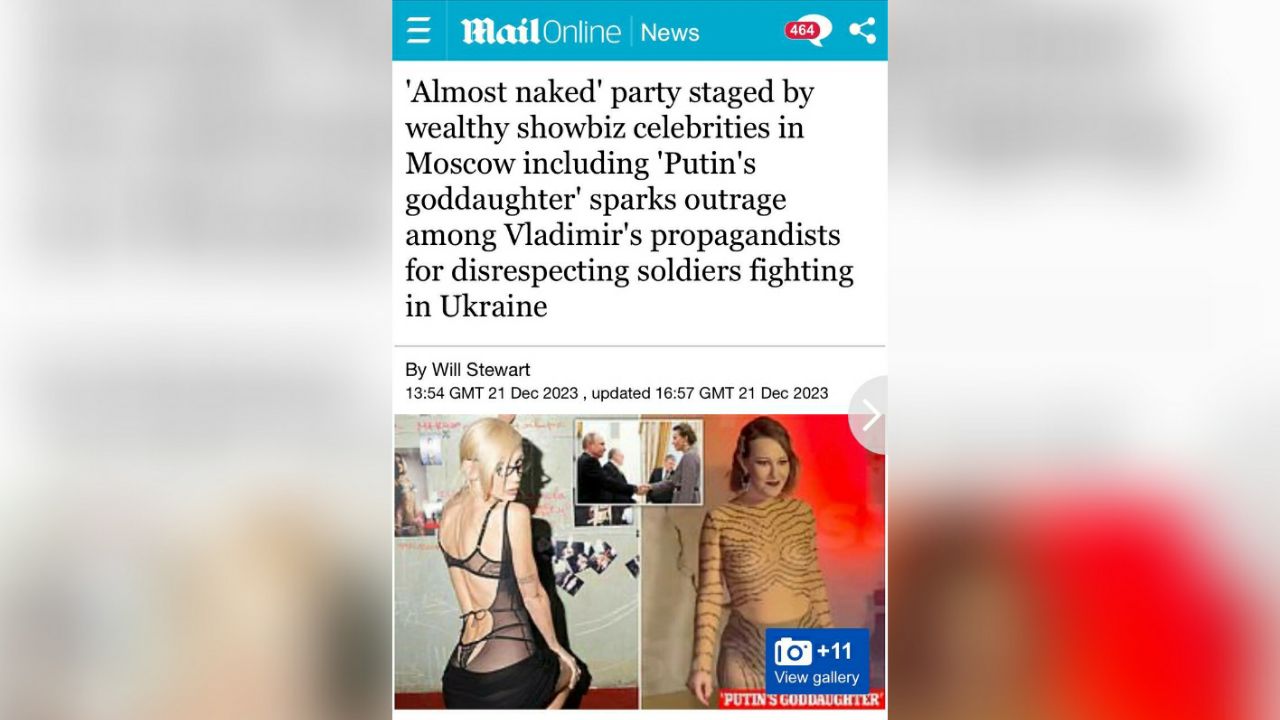The height and width of the screenshot is (720, 1280).
Task: Tap the 'By' byline prefix text
Action: (x=416, y=370)
